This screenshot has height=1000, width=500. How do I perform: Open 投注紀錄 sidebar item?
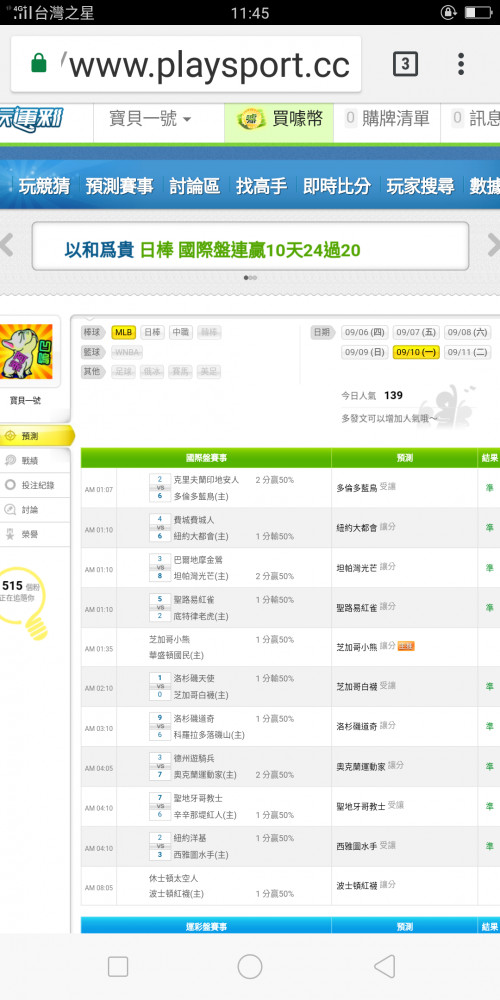[35, 485]
